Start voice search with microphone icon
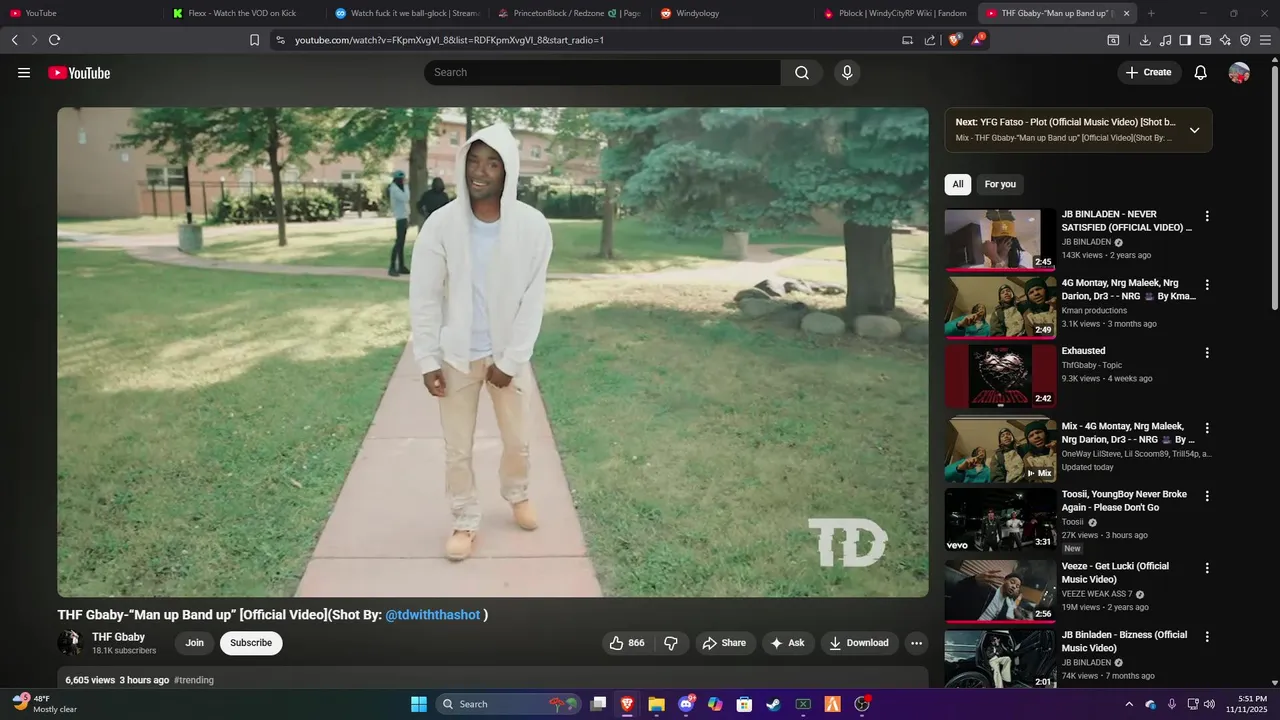The height and width of the screenshot is (720, 1280). coord(847,72)
